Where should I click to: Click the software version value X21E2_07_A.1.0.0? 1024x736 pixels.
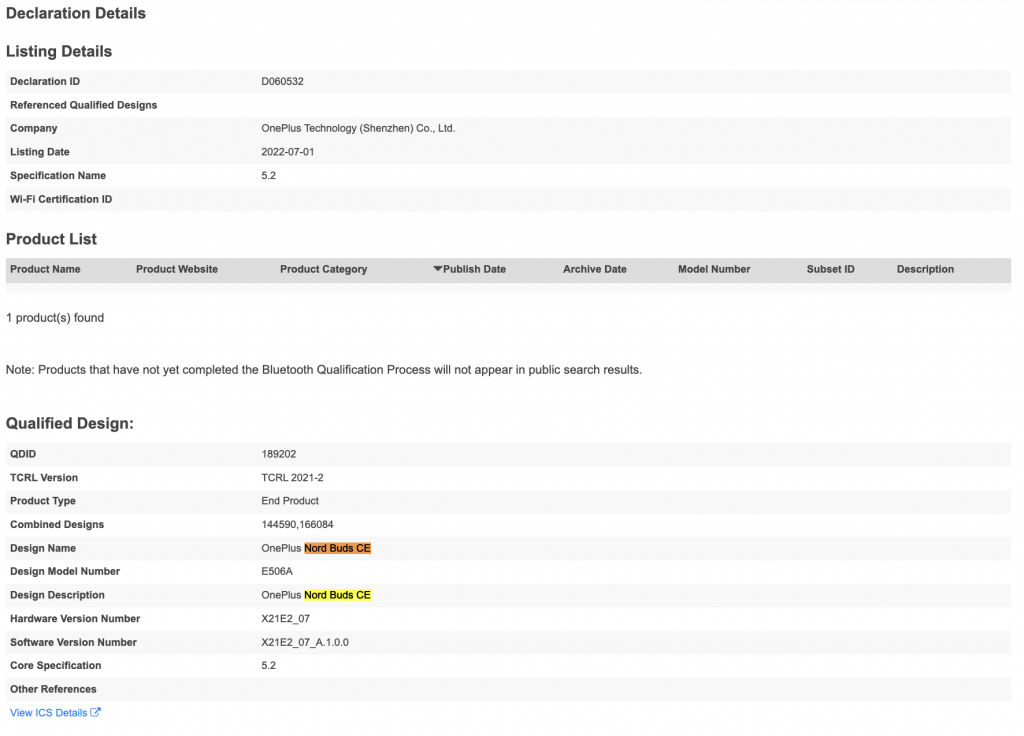click(305, 642)
